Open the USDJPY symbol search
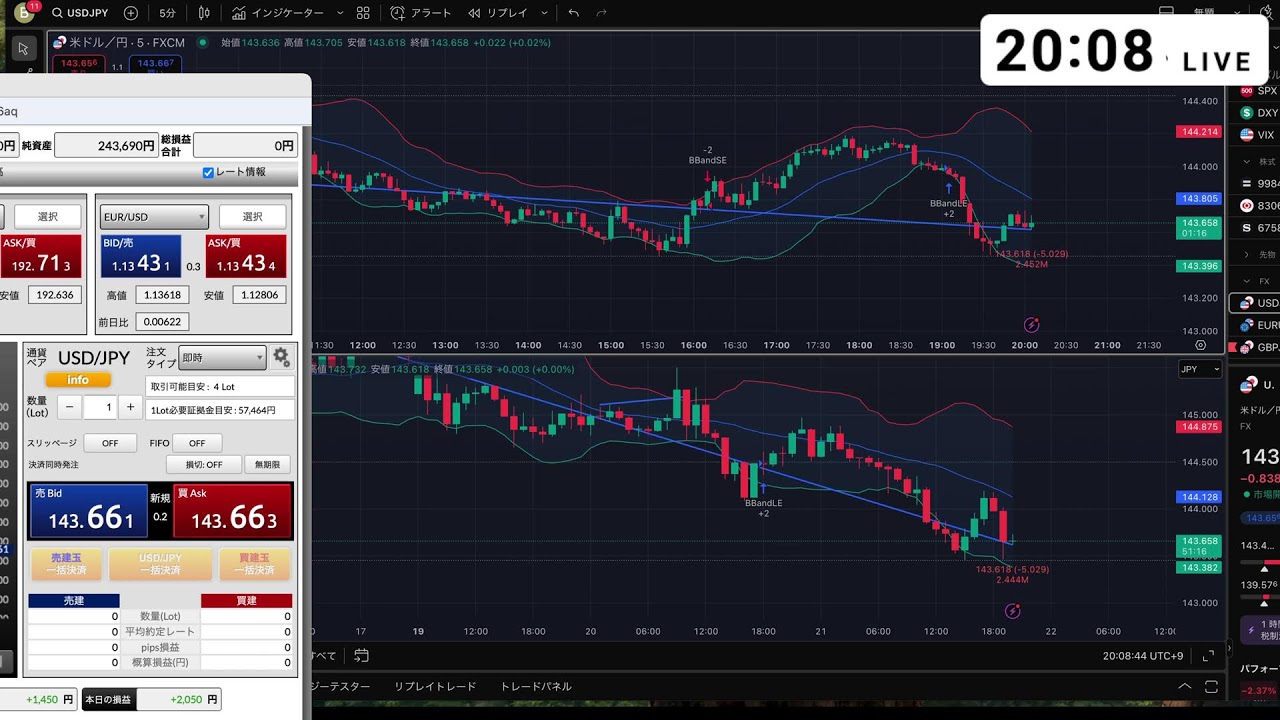The image size is (1280, 720). coord(79,13)
